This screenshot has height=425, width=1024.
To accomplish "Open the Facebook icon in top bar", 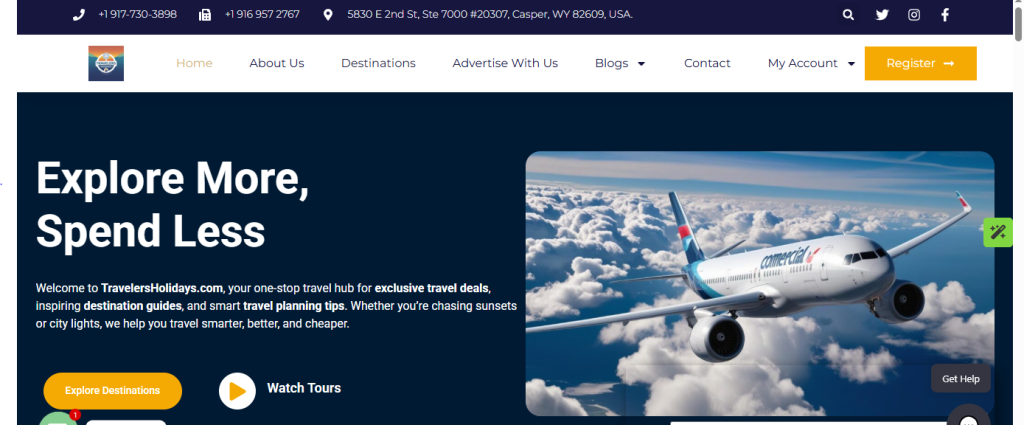I will coord(944,15).
